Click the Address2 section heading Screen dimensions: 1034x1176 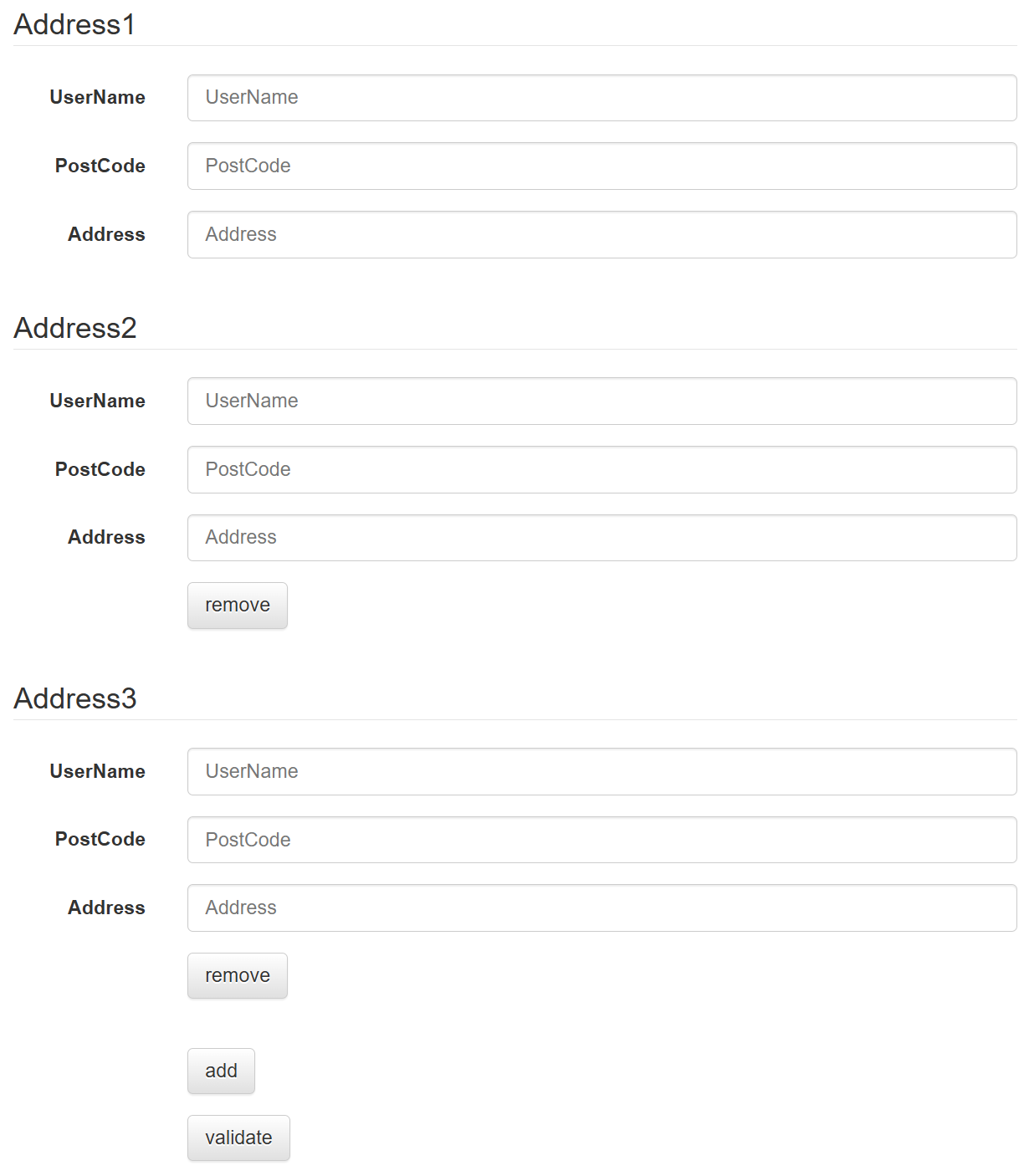tap(75, 329)
